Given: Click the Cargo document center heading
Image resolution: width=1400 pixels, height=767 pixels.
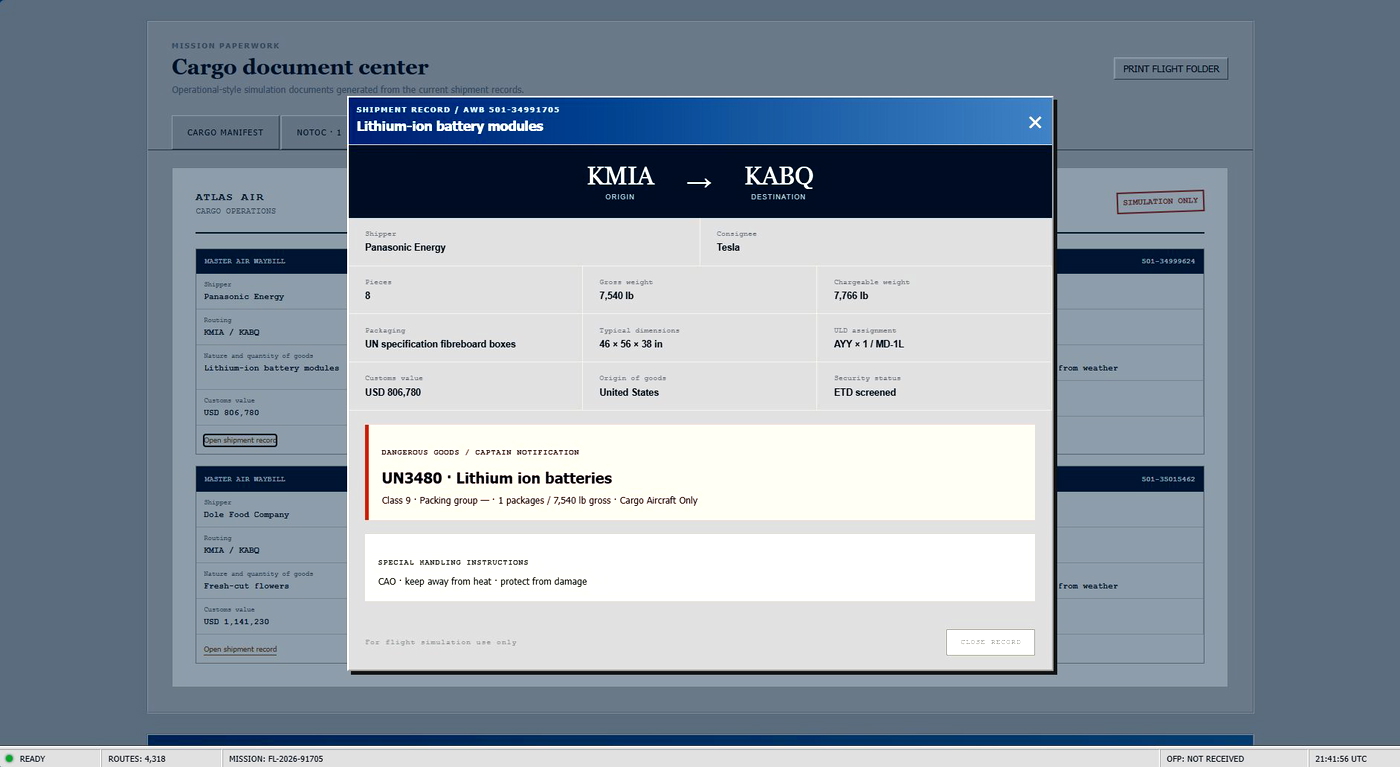Looking at the screenshot, I should 300,67.
